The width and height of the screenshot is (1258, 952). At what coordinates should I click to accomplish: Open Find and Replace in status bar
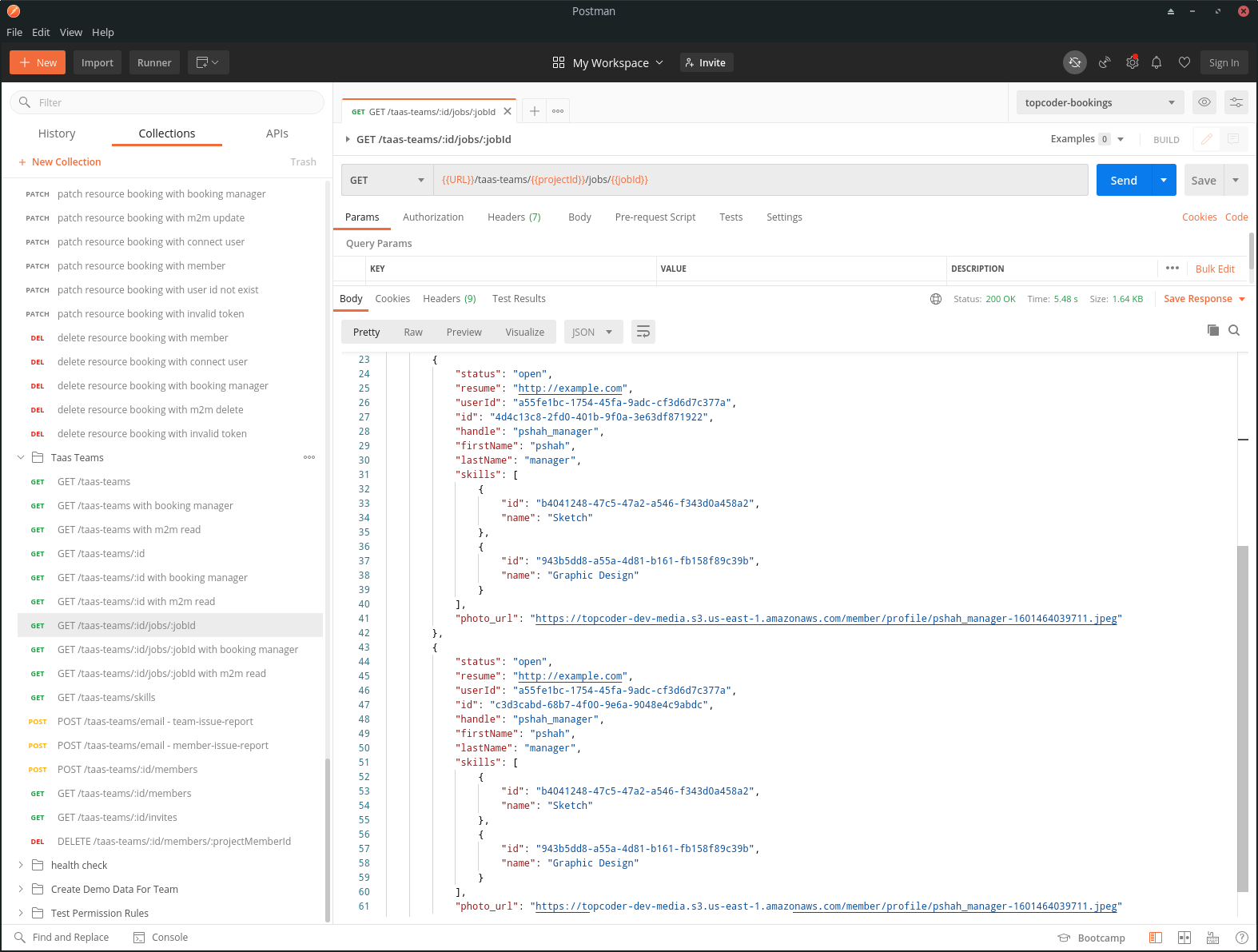(x=62, y=938)
